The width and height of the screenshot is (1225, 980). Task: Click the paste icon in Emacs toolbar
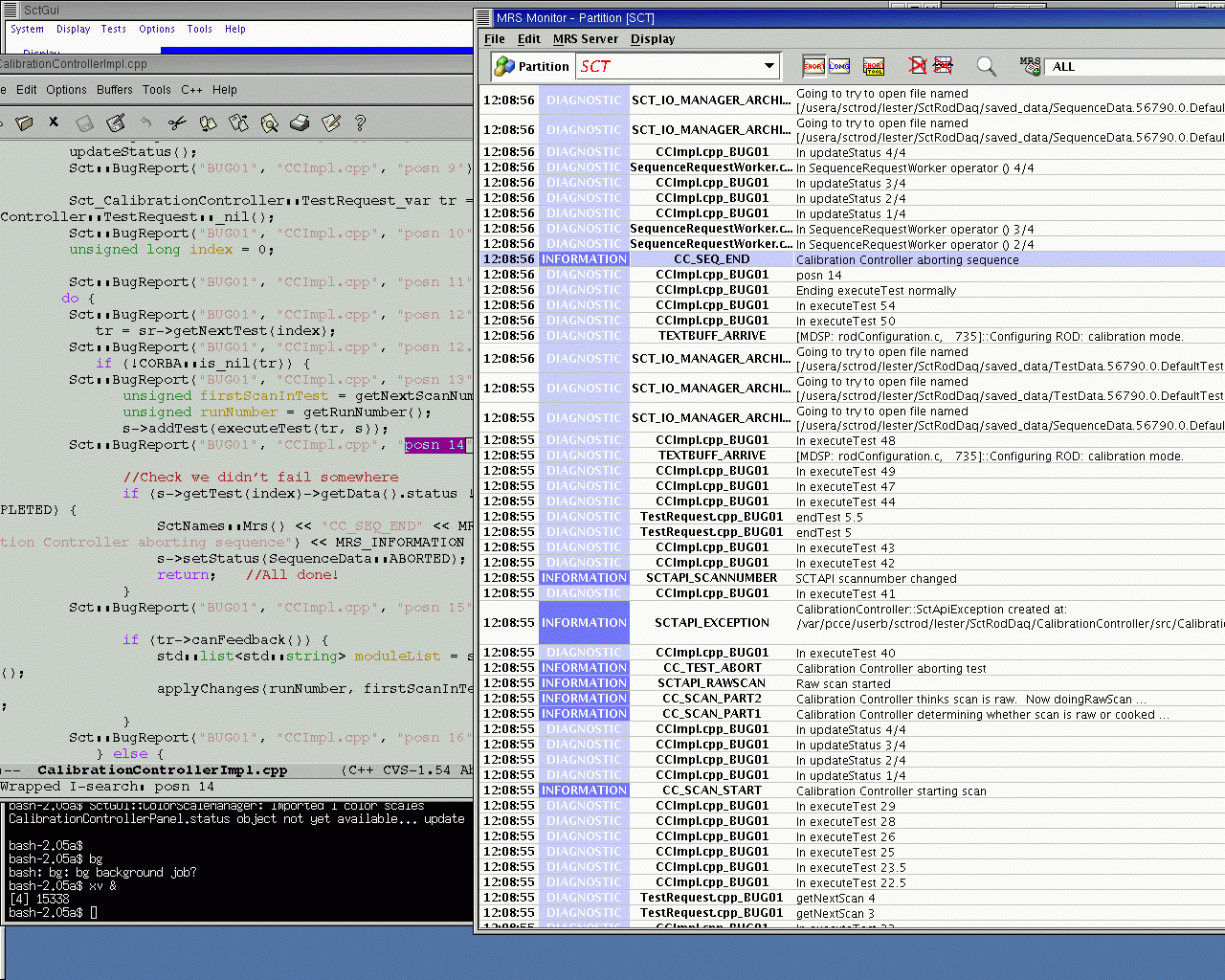pyautogui.click(x=238, y=122)
